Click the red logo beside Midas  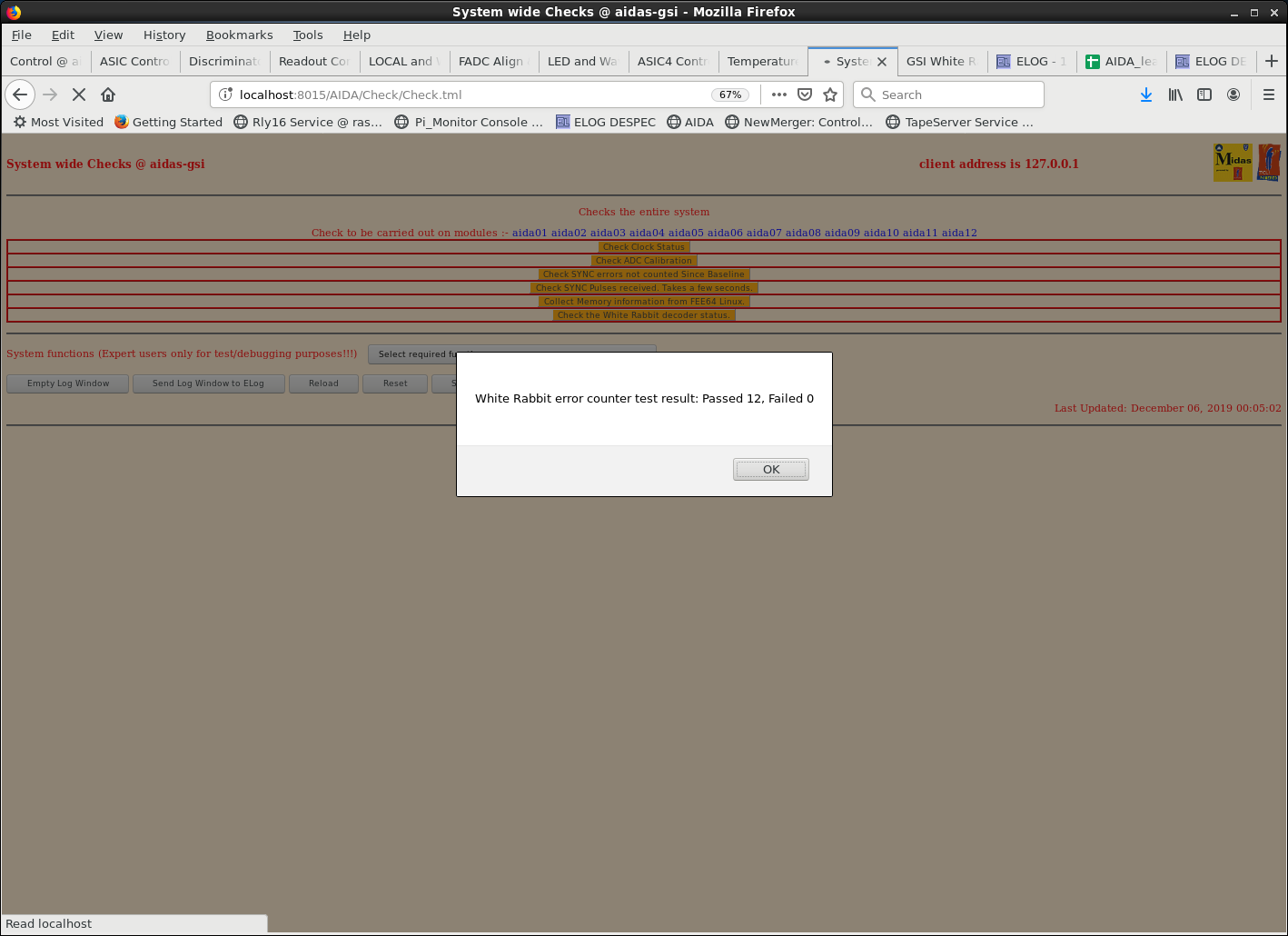tap(1269, 163)
